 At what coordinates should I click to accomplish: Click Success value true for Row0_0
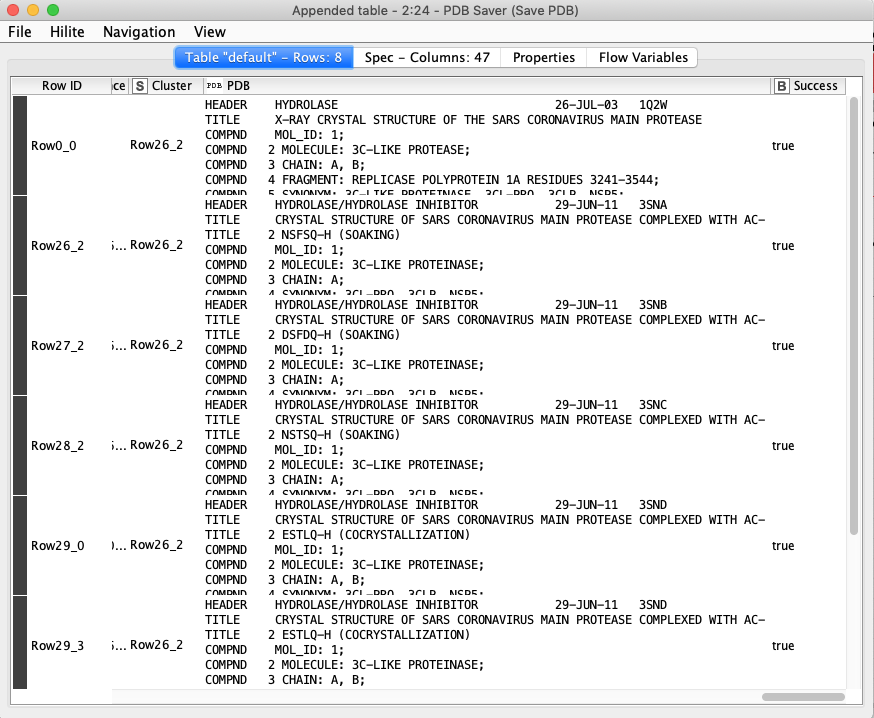[x=783, y=145]
